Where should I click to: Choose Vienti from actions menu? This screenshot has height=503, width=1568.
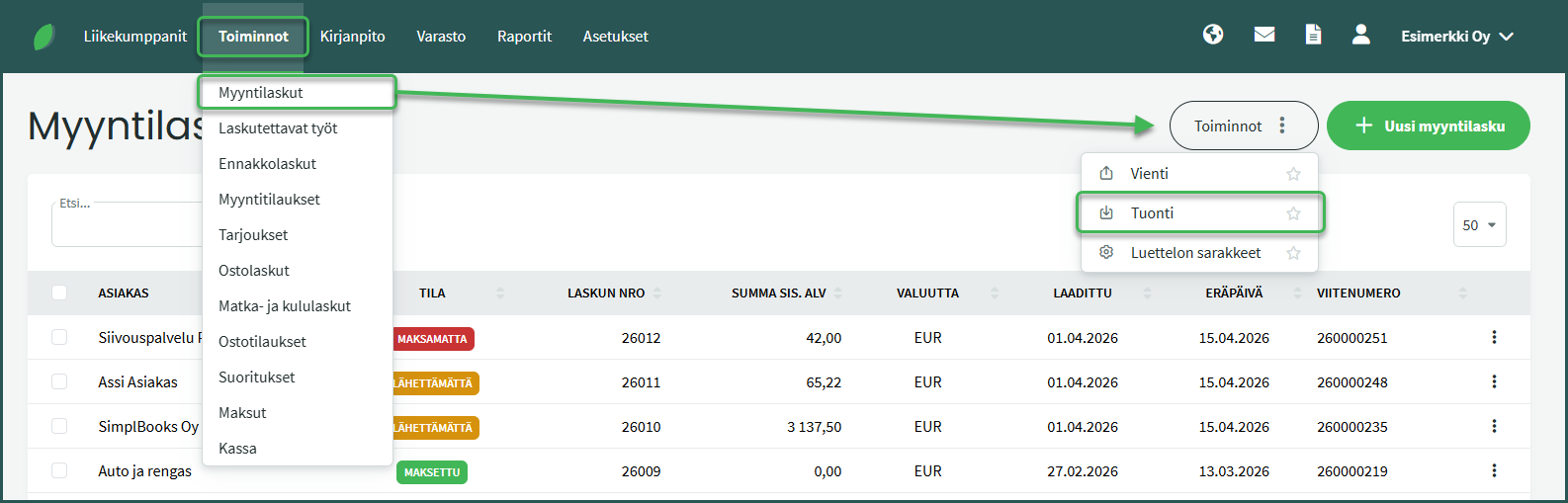coord(1199,173)
